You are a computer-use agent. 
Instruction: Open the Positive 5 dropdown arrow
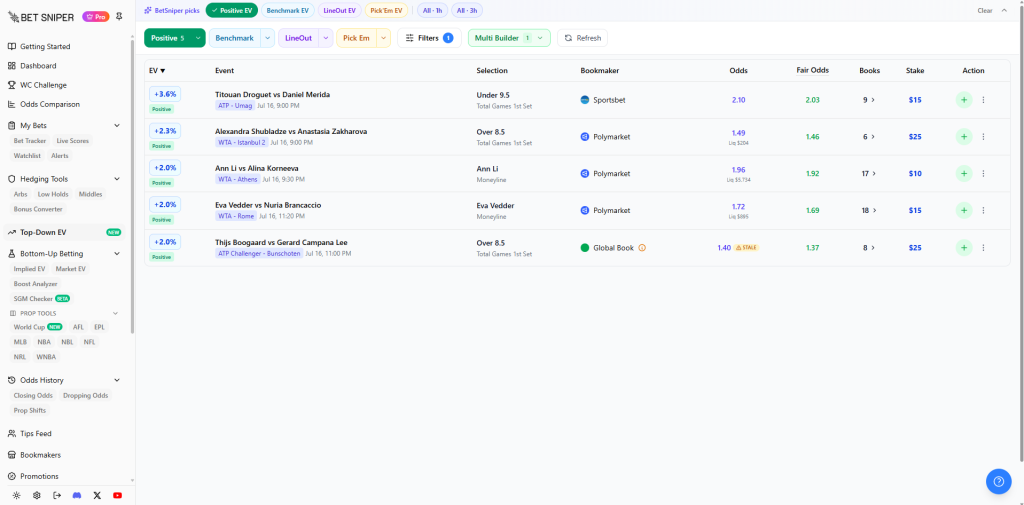coord(198,38)
